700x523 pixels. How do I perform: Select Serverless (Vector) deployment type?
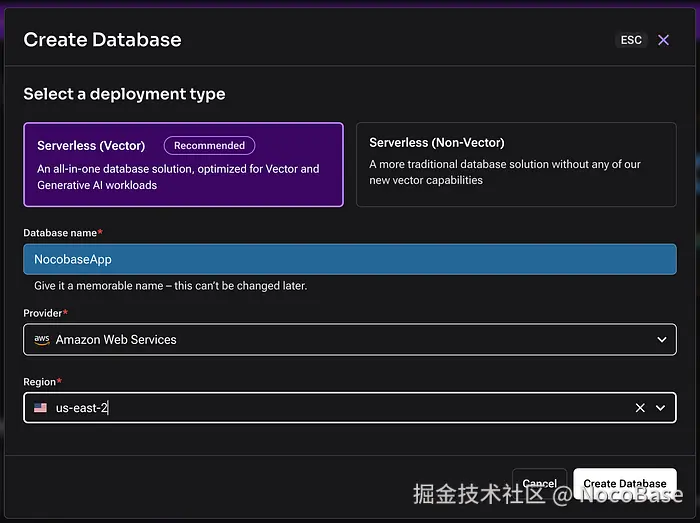pyautogui.click(x=183, y=164)
